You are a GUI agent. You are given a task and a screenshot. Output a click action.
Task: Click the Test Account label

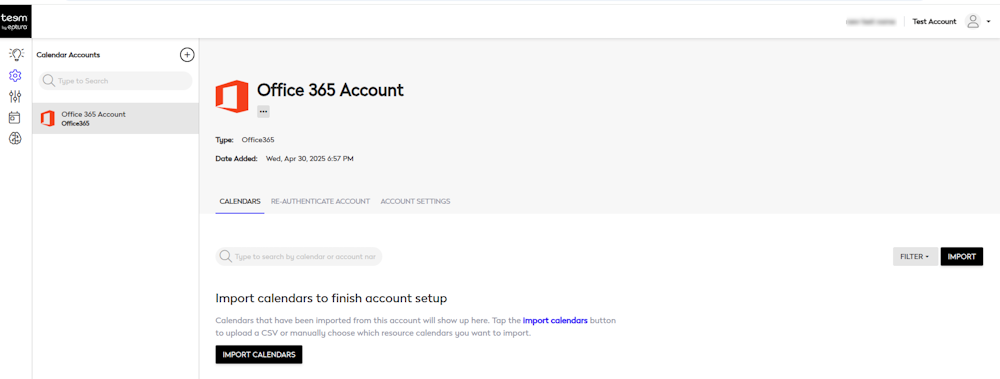pyautogui.click(x=934, y=22)
